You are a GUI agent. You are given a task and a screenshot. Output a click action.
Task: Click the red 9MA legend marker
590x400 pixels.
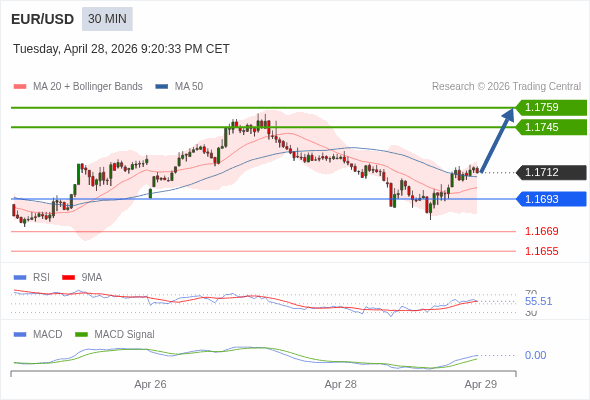(x=68, y=278)
